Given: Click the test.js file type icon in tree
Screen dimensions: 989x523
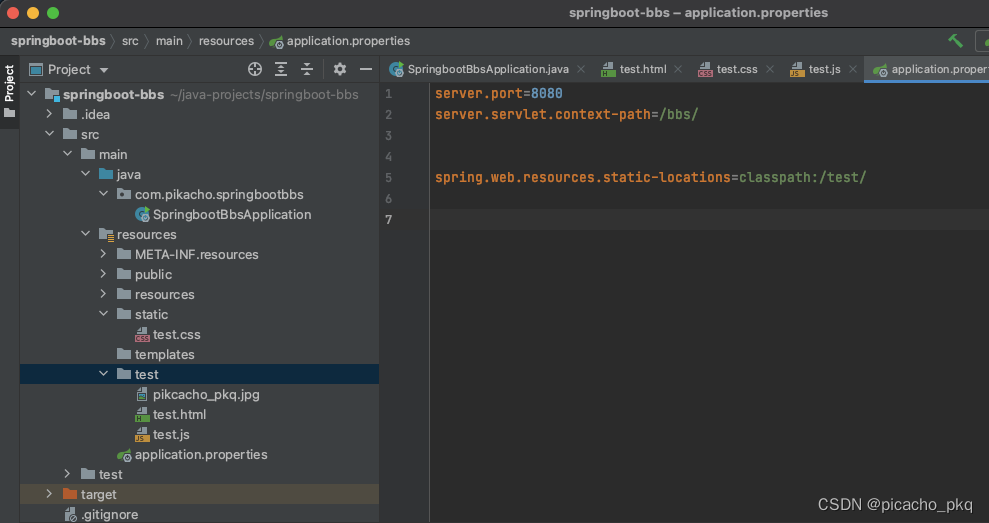Looking at the screenshot, I should (143, 435).
